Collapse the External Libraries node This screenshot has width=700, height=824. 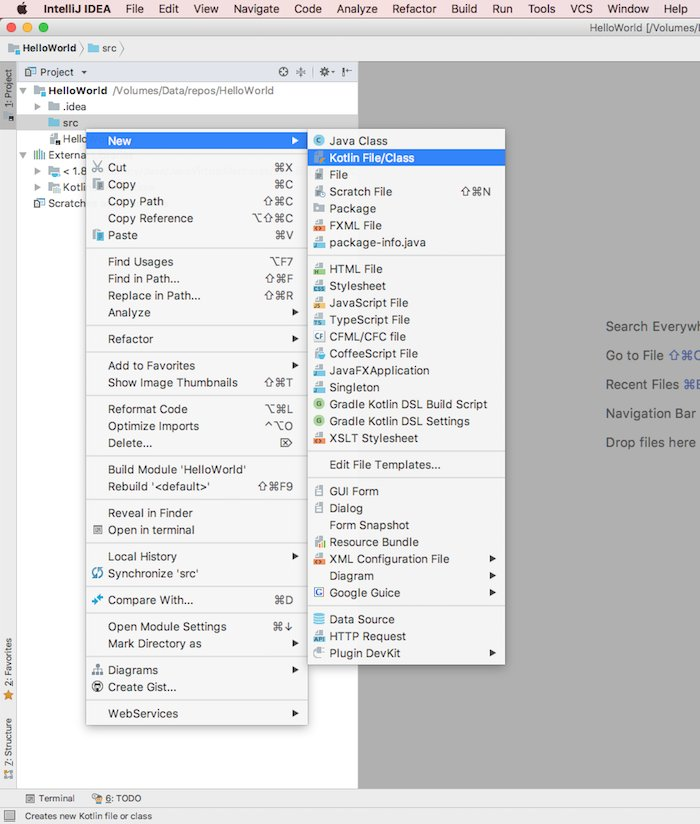pyautogui.click(x=23, y=154)
